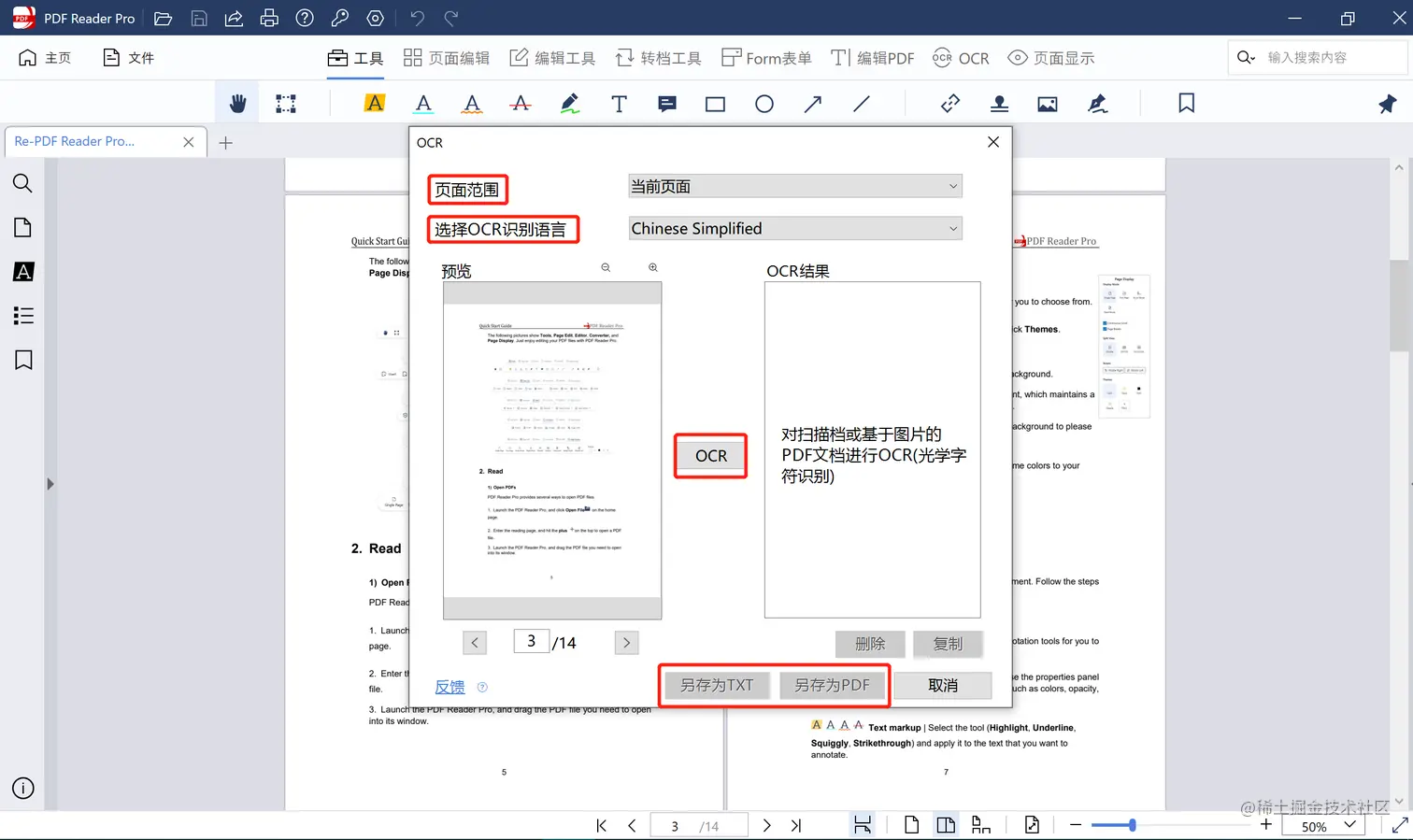This screenshot has width=1413, height=840.
Task: Click the 另存为PDF button
Action: coord(832,685)
